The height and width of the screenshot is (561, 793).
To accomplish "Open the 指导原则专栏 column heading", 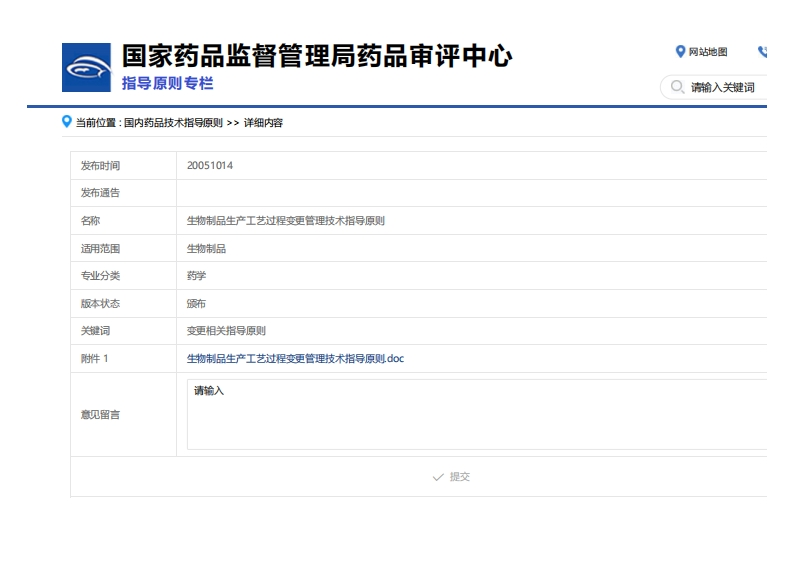I will pos(167,83).
